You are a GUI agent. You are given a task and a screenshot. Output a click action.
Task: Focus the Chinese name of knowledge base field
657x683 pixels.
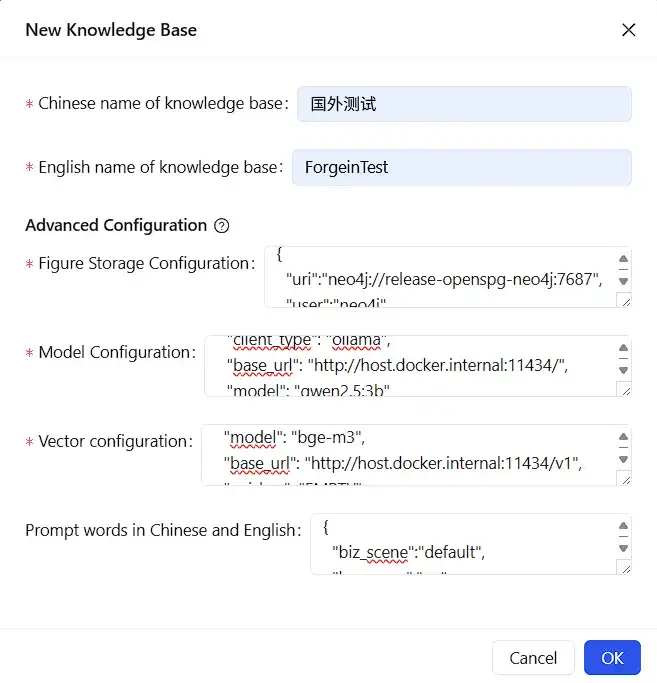[464, 104]
